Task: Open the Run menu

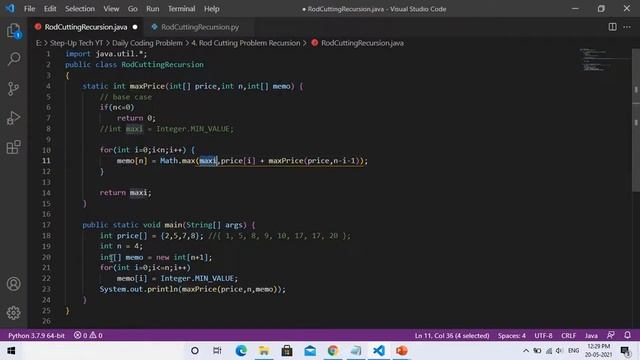Action: tap(153, 9)
